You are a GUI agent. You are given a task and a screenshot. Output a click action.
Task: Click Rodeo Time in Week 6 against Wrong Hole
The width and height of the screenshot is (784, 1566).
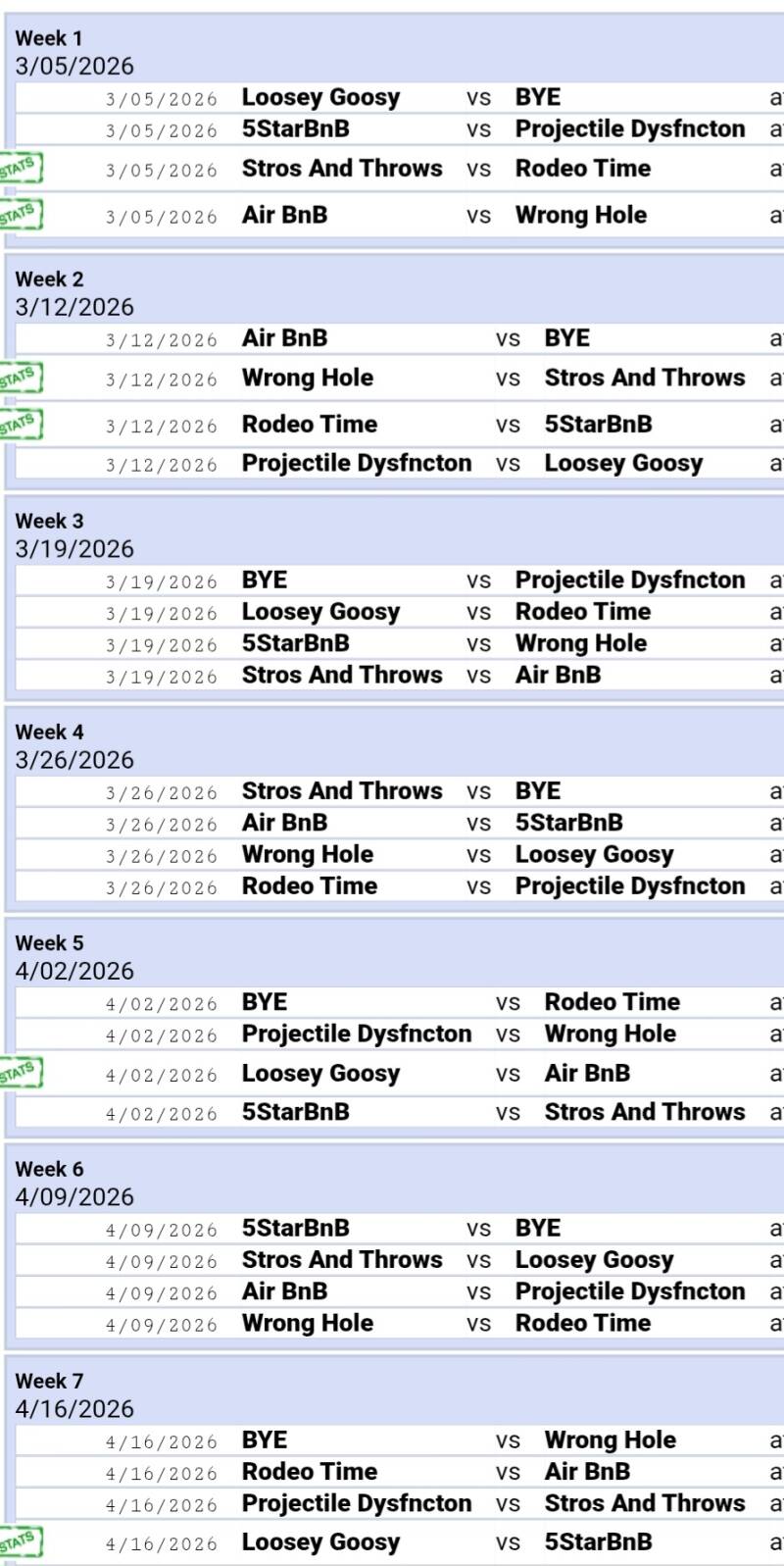582,1323
